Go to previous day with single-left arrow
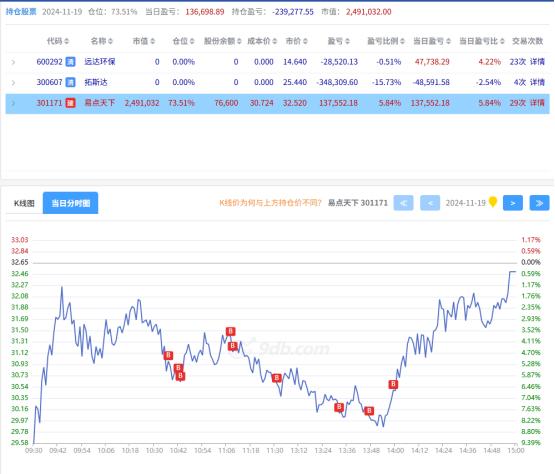 (x=430, y=203)
